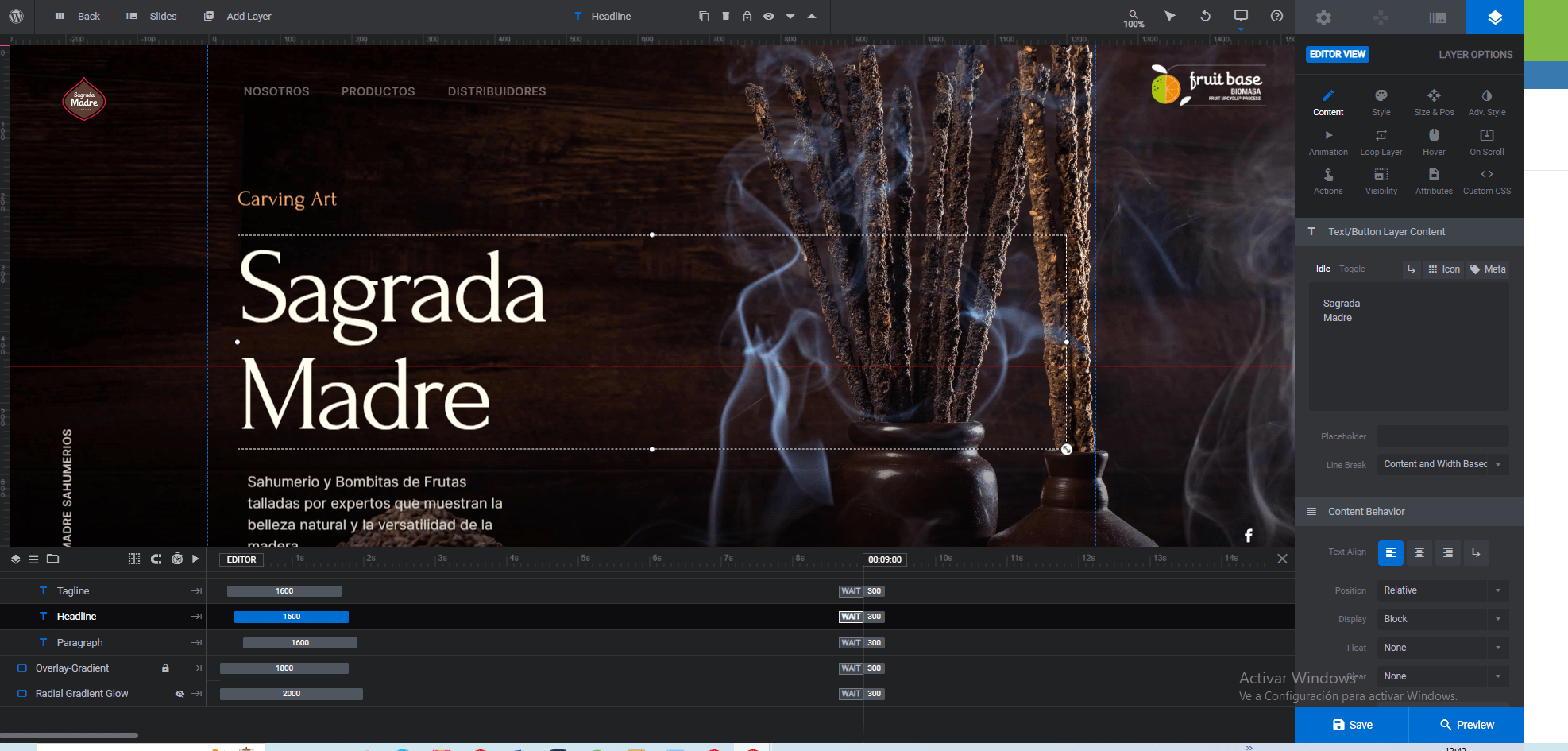Click the timeline EDITOR button
This screenshot has height=751, width=1568.
point(241,559)
